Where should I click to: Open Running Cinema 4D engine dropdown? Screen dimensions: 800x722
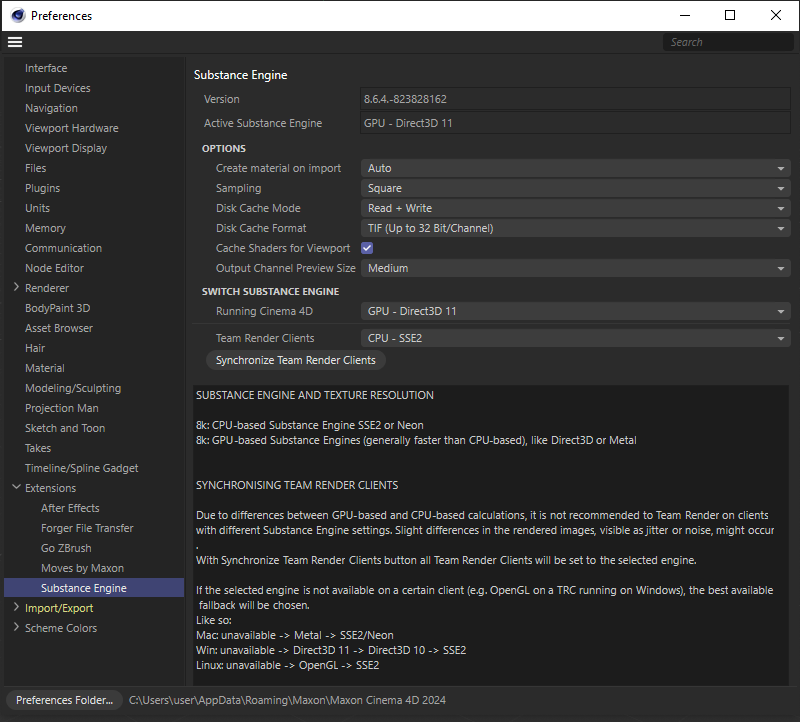click(x=576, y=311)
